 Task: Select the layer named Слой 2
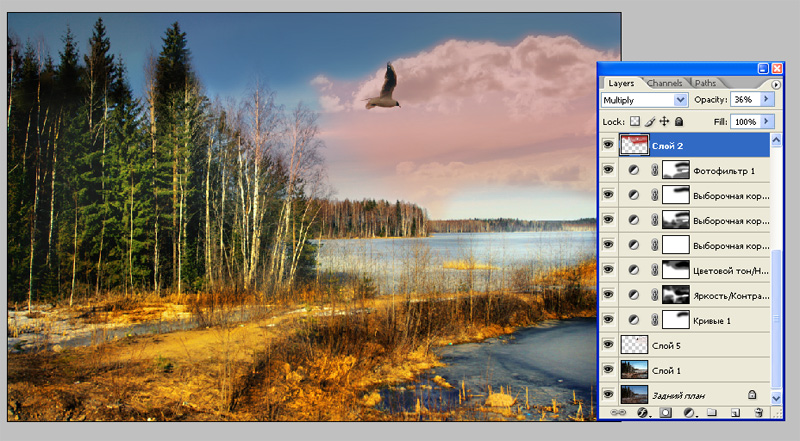coord(667,146)
